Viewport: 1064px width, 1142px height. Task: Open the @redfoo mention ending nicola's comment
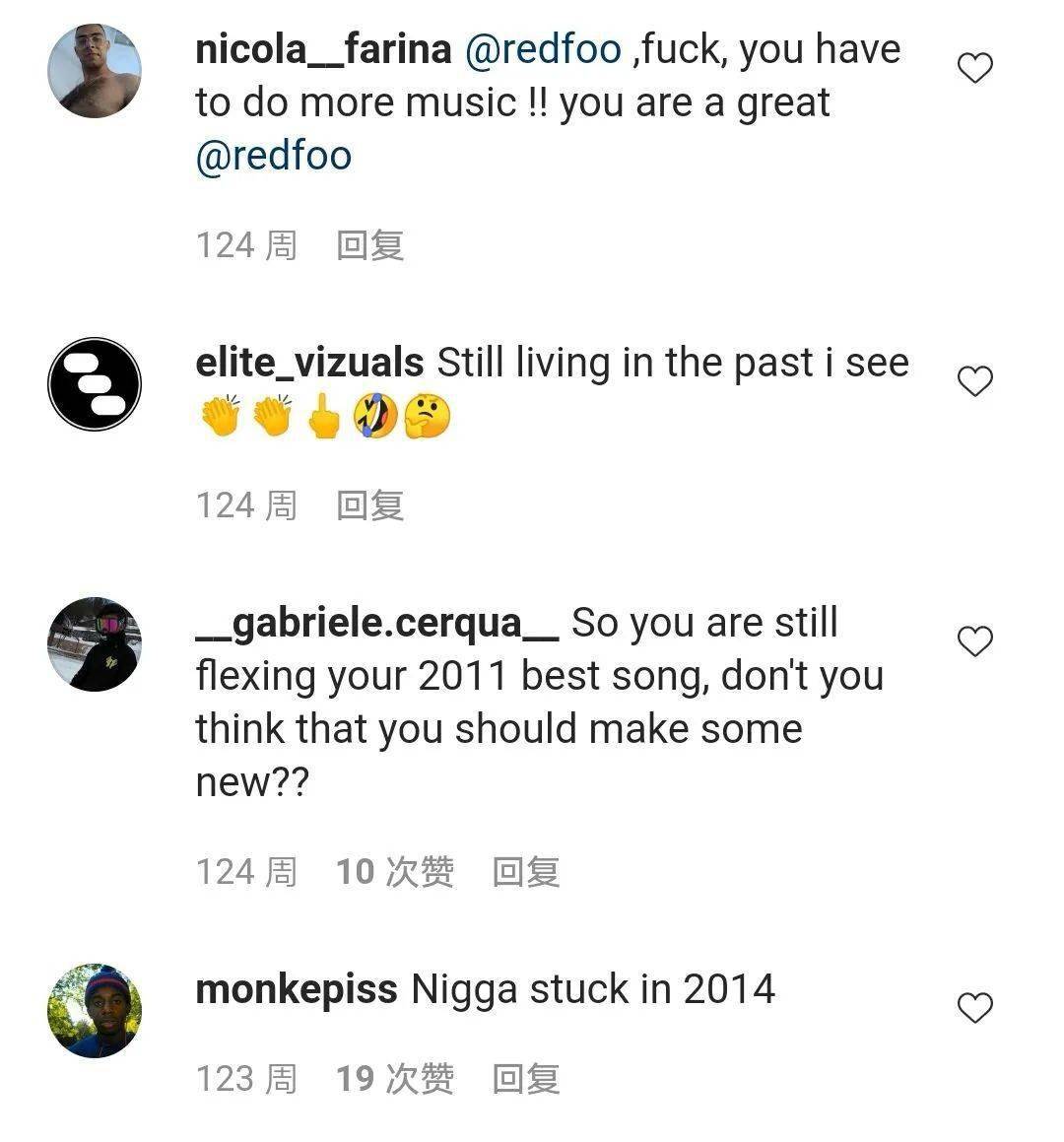pyautogui.click(x=274, y=156)
